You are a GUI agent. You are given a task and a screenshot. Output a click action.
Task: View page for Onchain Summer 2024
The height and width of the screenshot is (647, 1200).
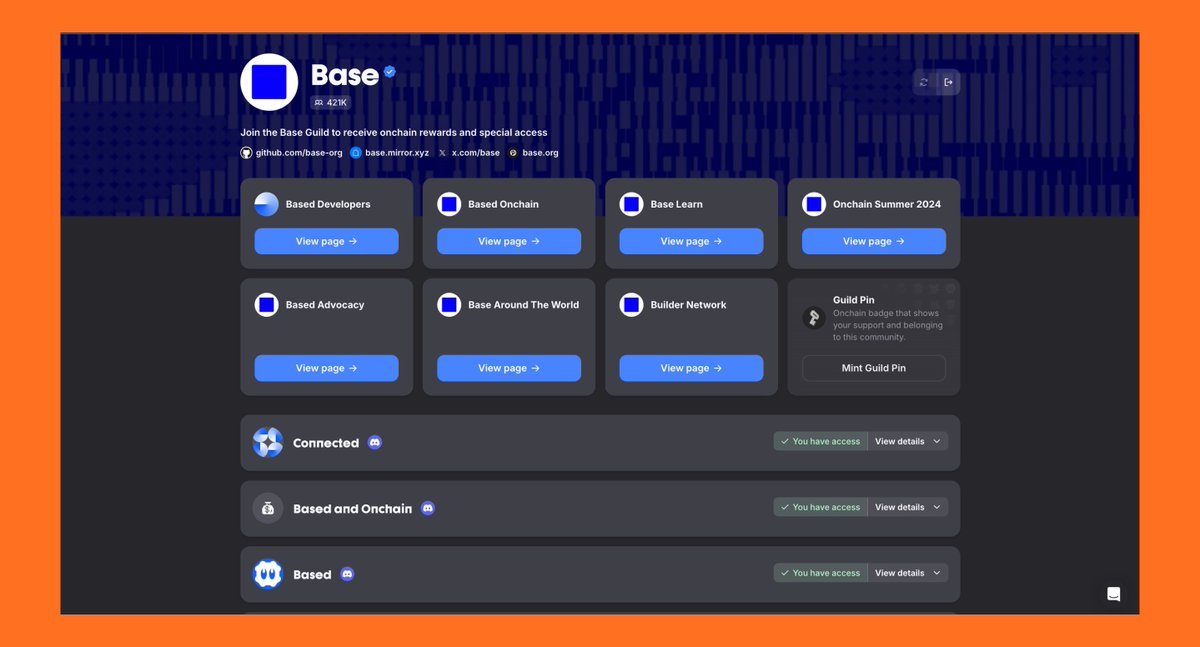point(873,241)
